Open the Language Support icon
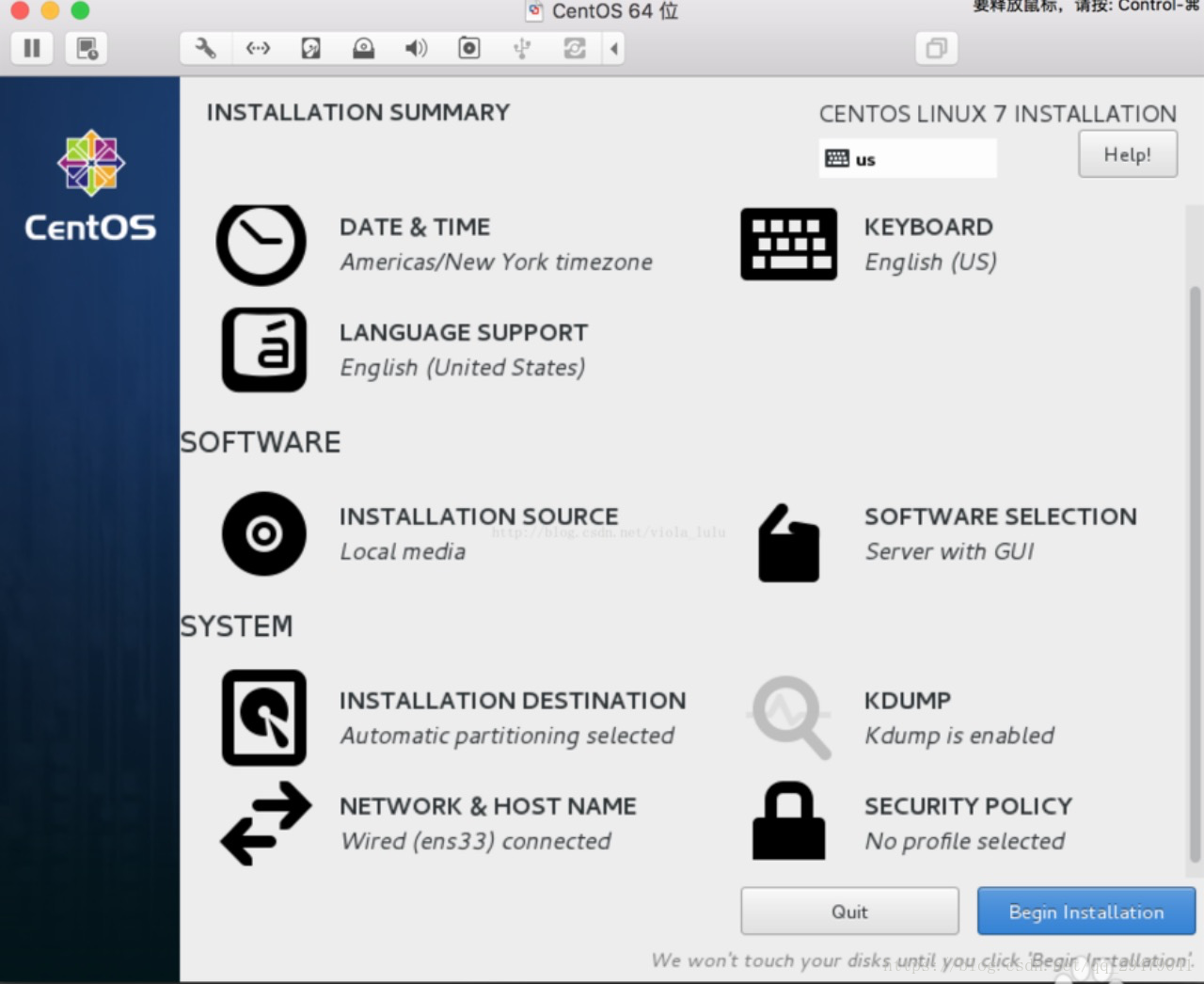 pyautogui.click(x=264, y=350)
